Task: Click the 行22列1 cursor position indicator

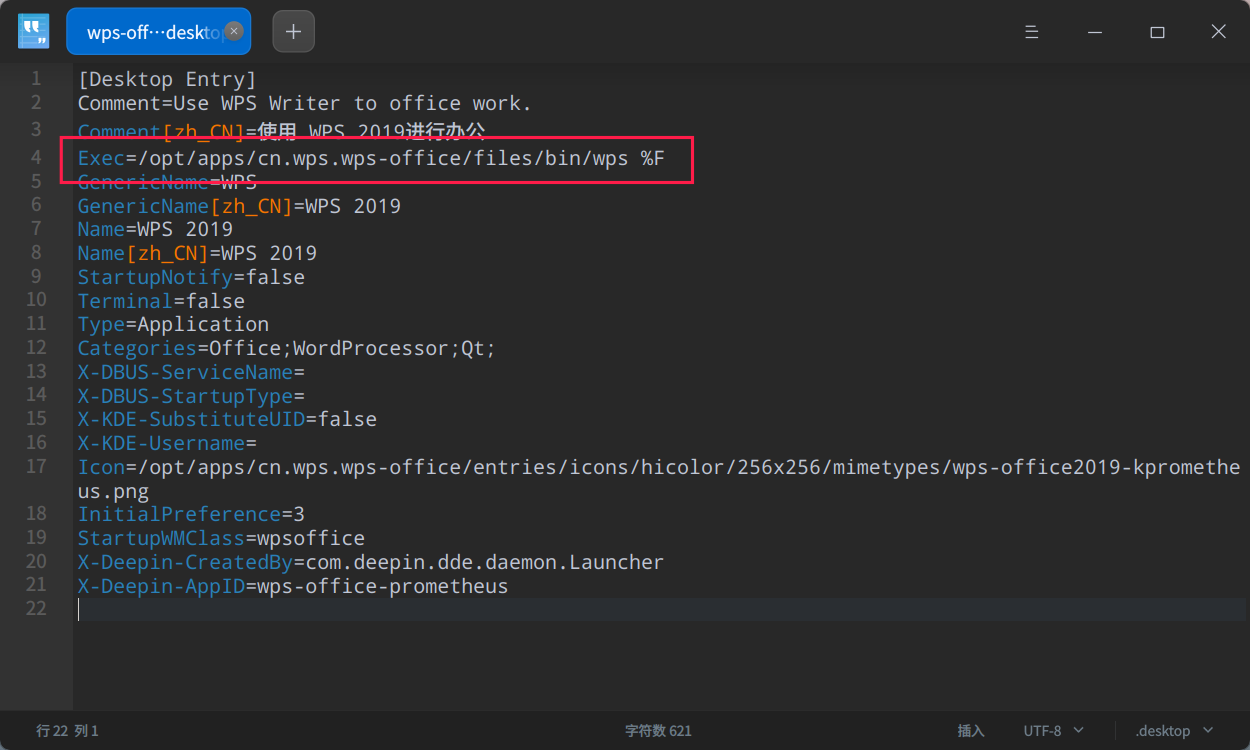Action: [67, 730]
